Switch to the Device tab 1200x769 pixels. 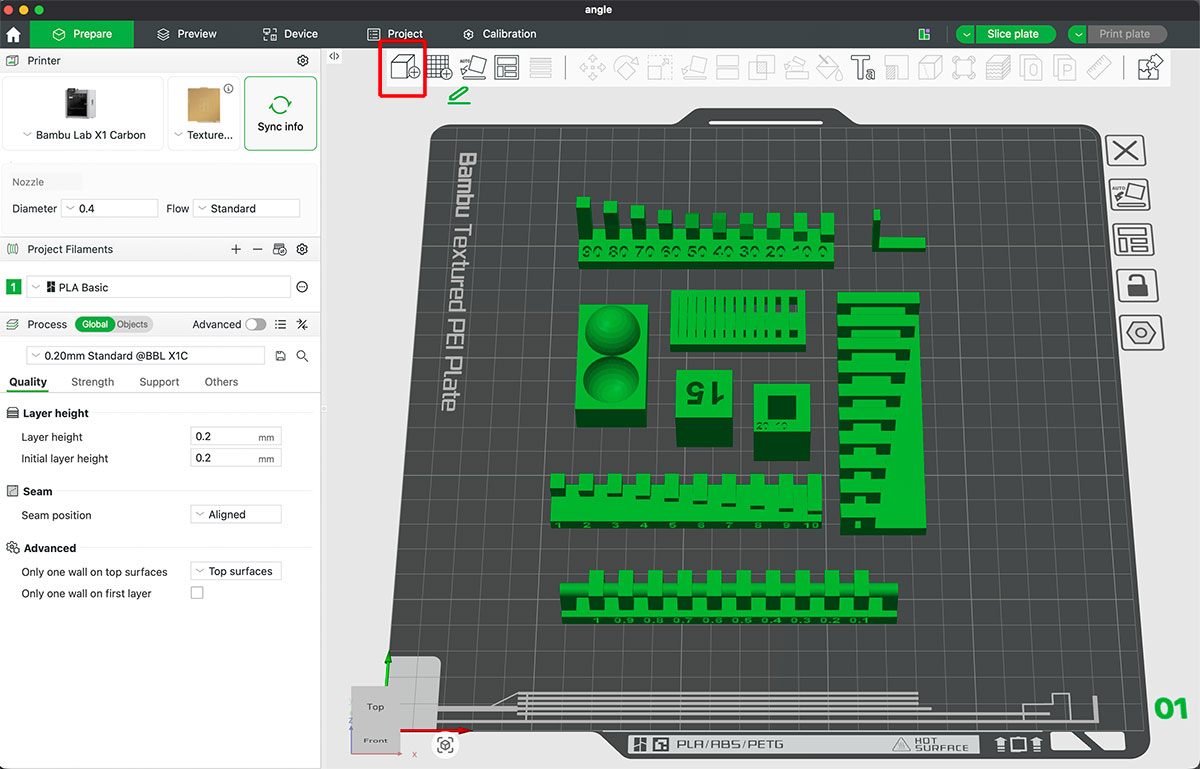coord(290,34)
